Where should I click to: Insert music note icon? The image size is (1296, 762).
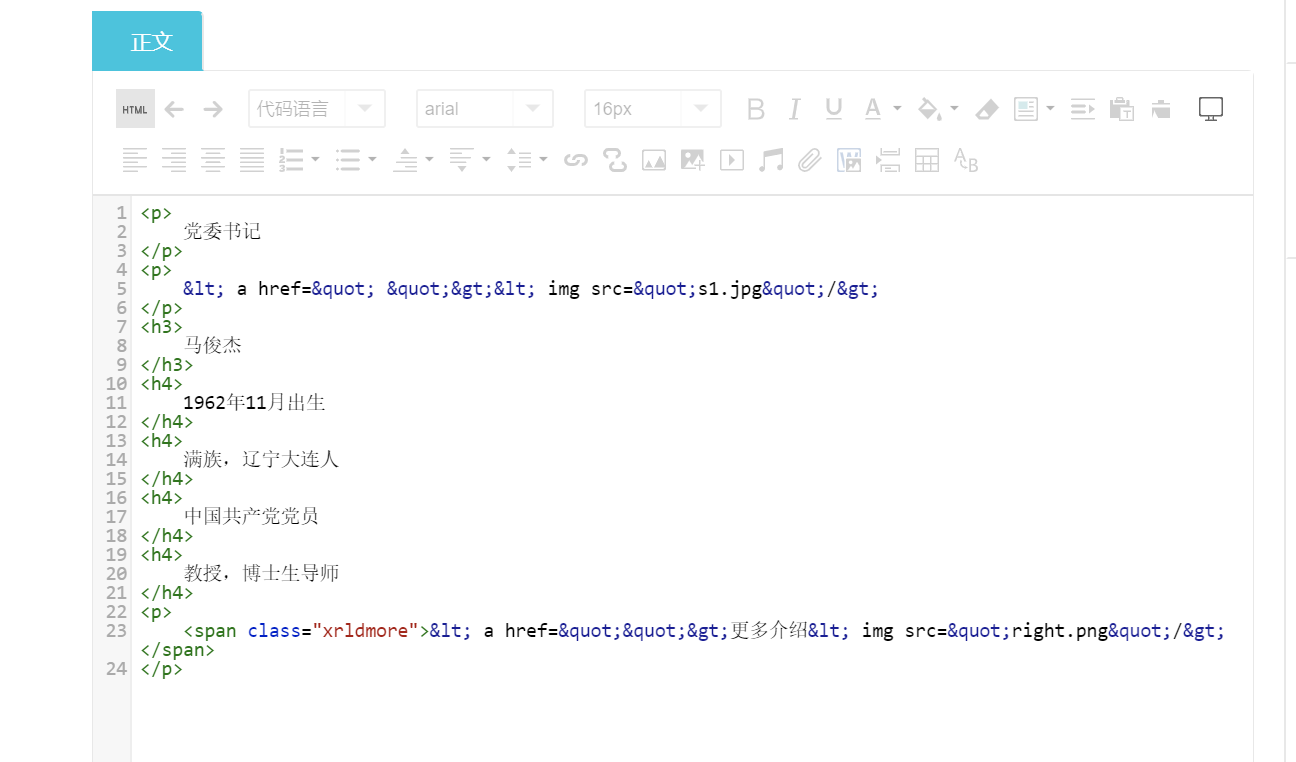(771, 159)
